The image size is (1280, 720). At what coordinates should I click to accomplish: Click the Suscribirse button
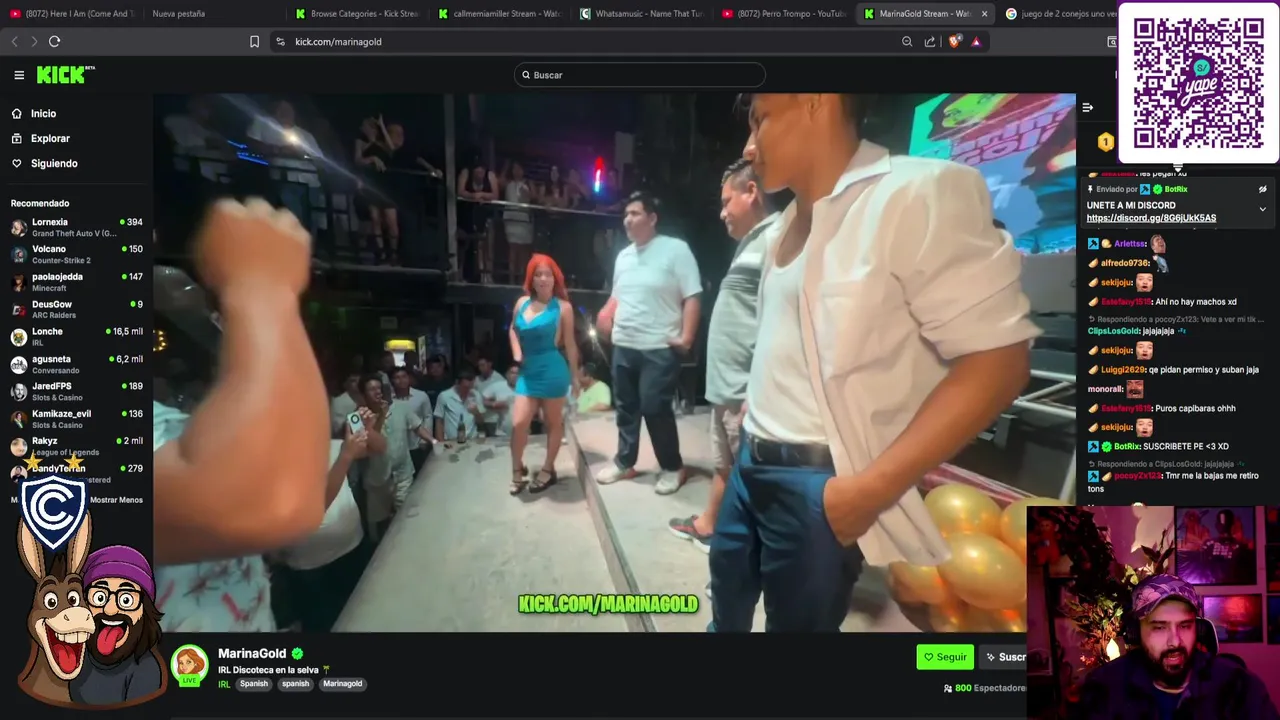1004,657
